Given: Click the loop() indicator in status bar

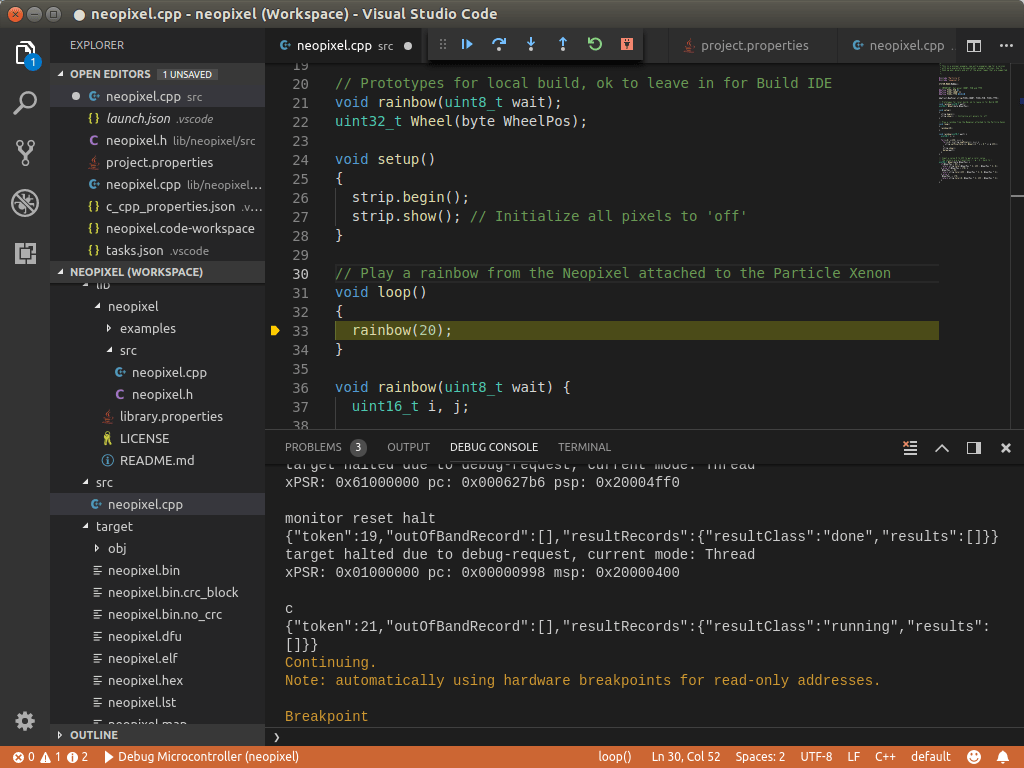Looking at the screenshot, I should click(x=615, y=757).
